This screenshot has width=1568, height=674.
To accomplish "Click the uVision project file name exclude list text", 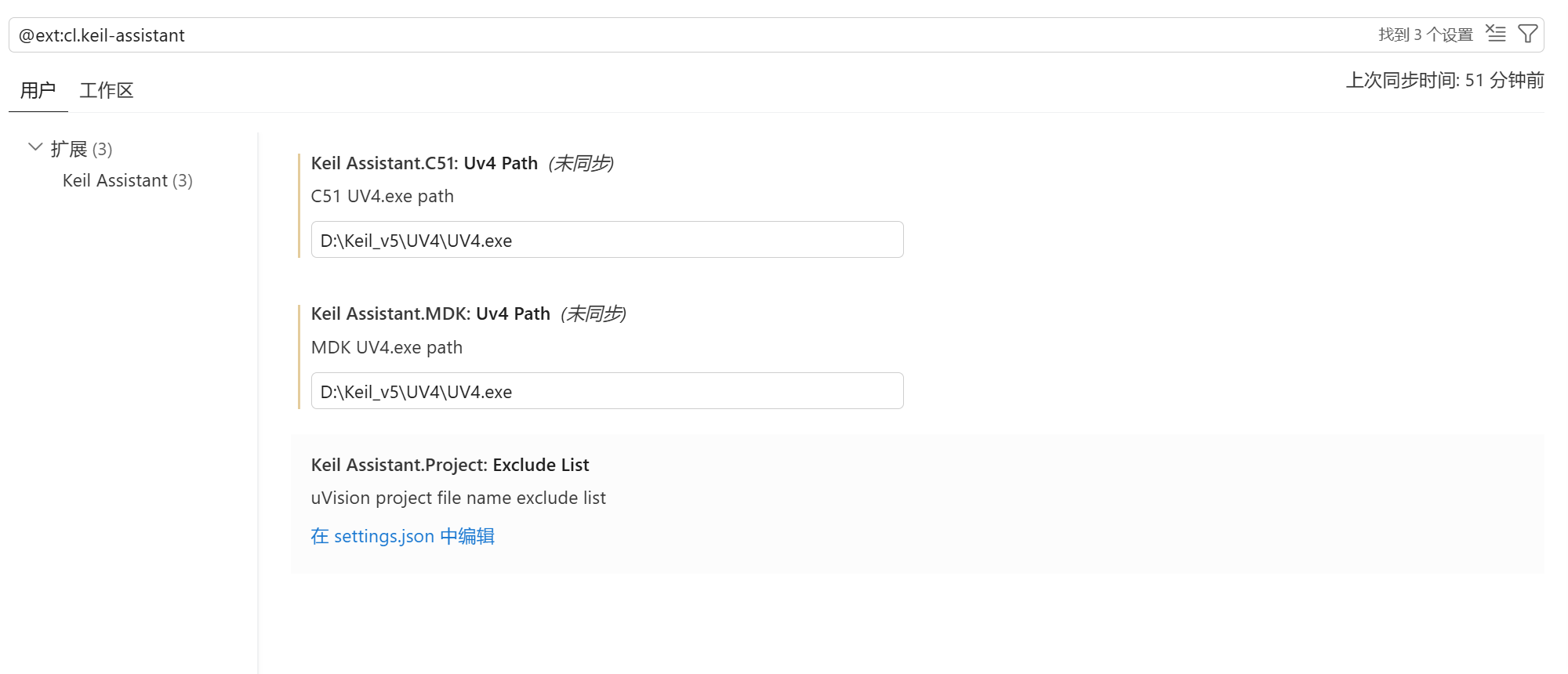I will [x=459, y=498].
